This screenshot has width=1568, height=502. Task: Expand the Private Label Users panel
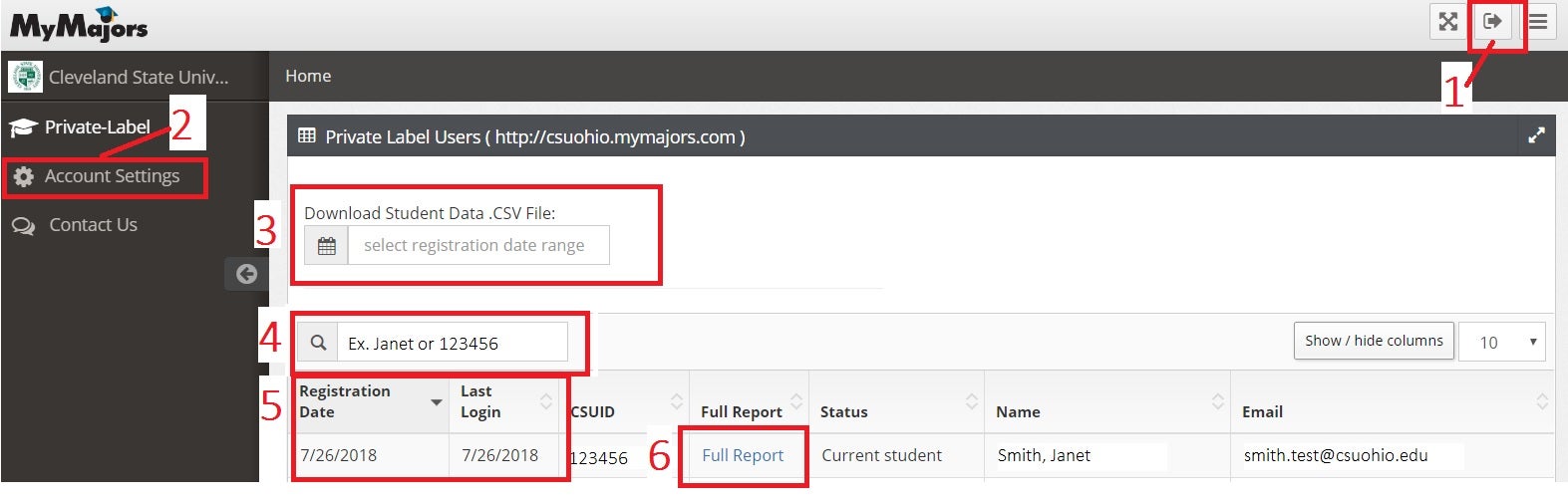point(1536,136)
